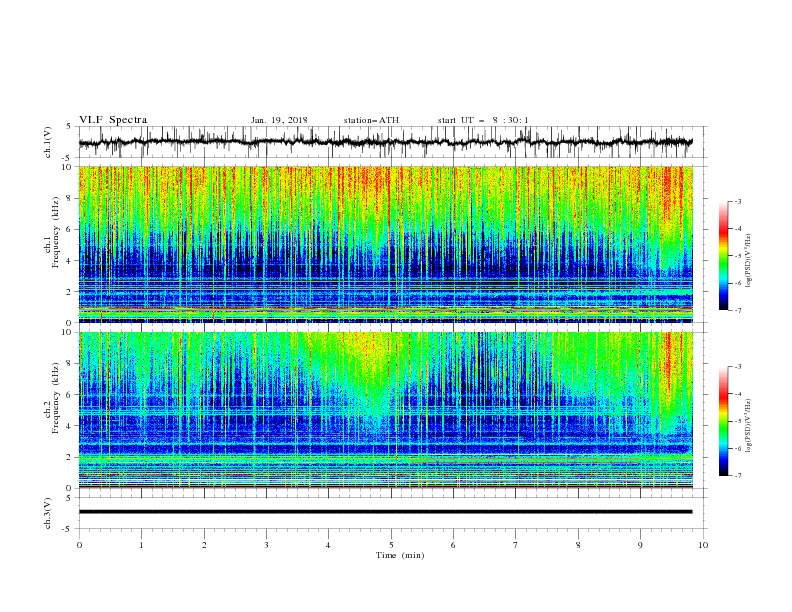This screenshot has height=612, width=792.
Task: Click the "-5" tick on ch.3(V) axis
Action: pyautogui.click(x=68, y=529)
